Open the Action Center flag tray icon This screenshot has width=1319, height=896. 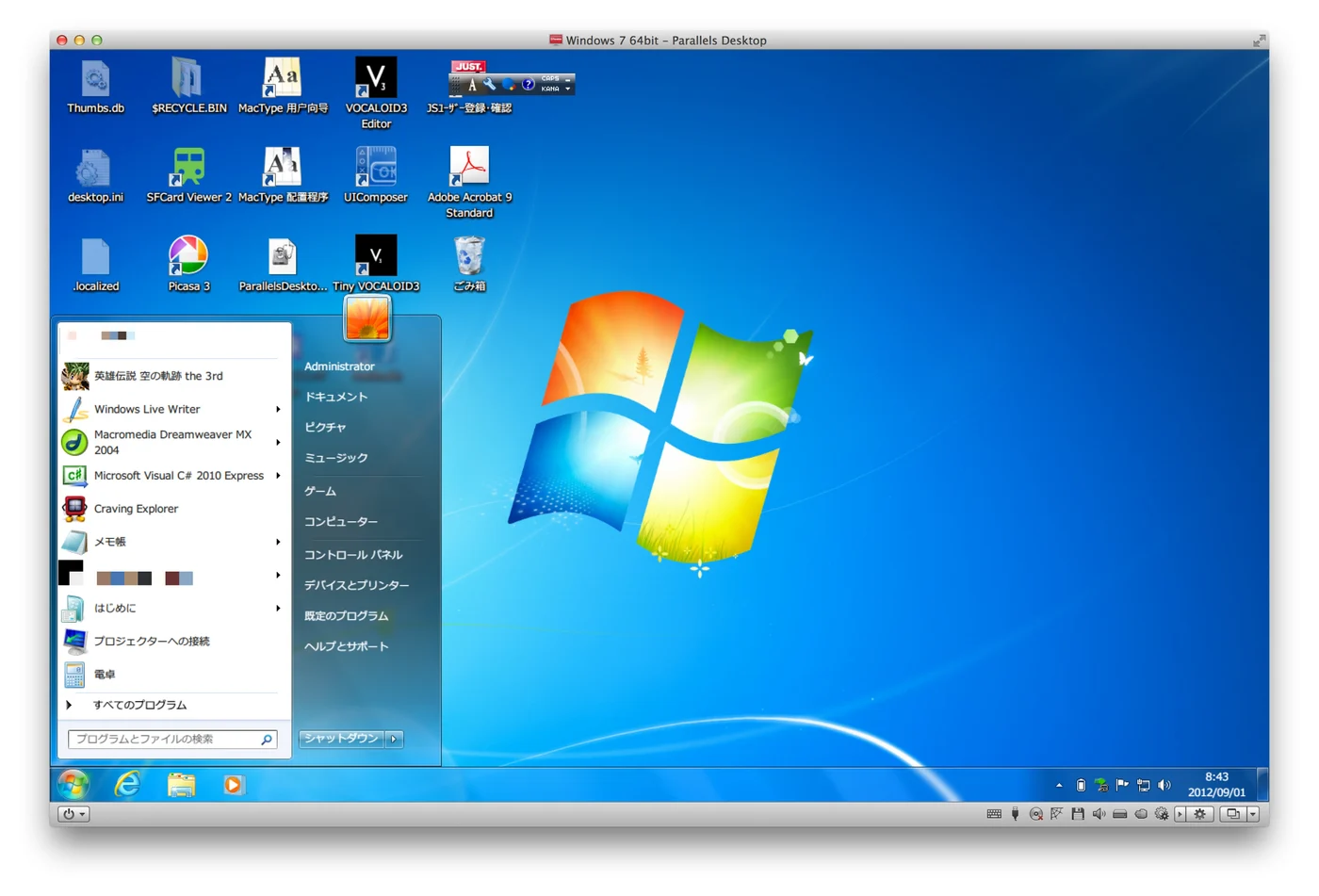[x=1122, y=785]
